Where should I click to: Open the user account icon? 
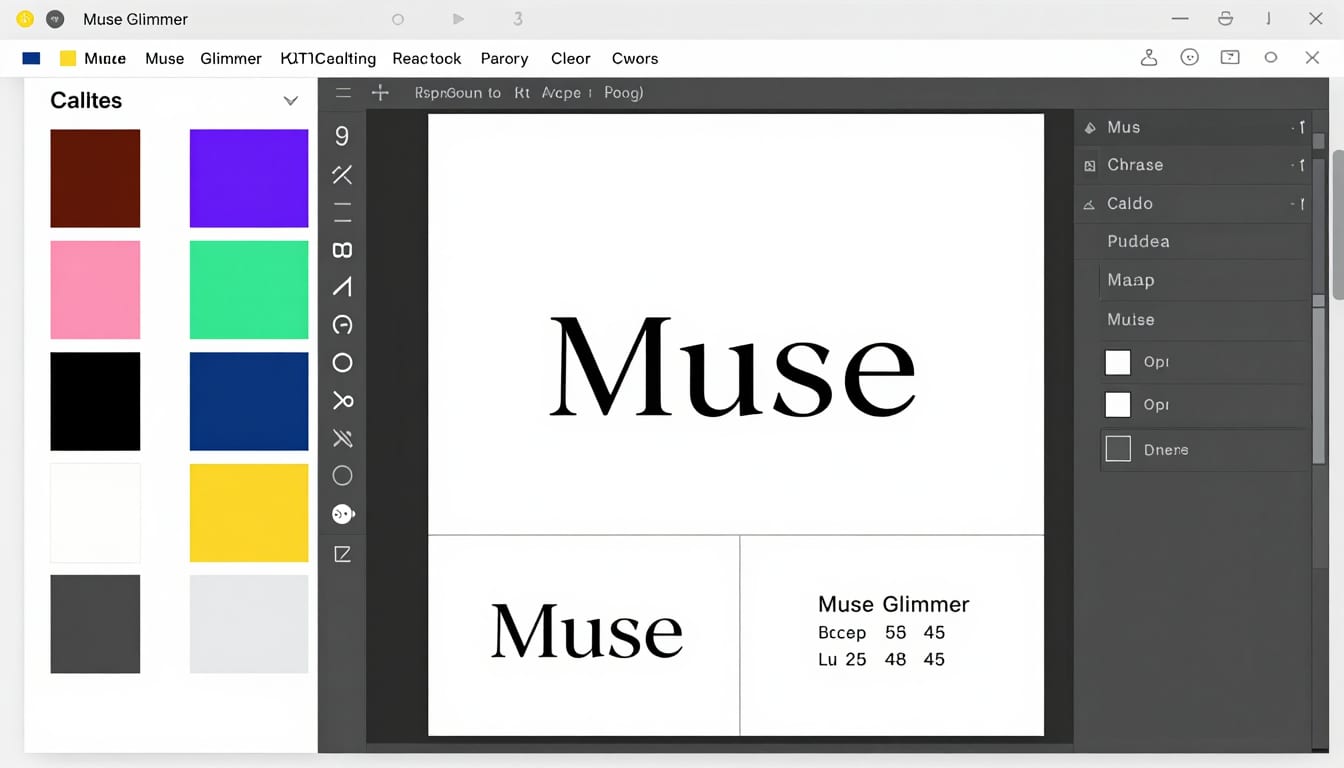click(1149, 58)
